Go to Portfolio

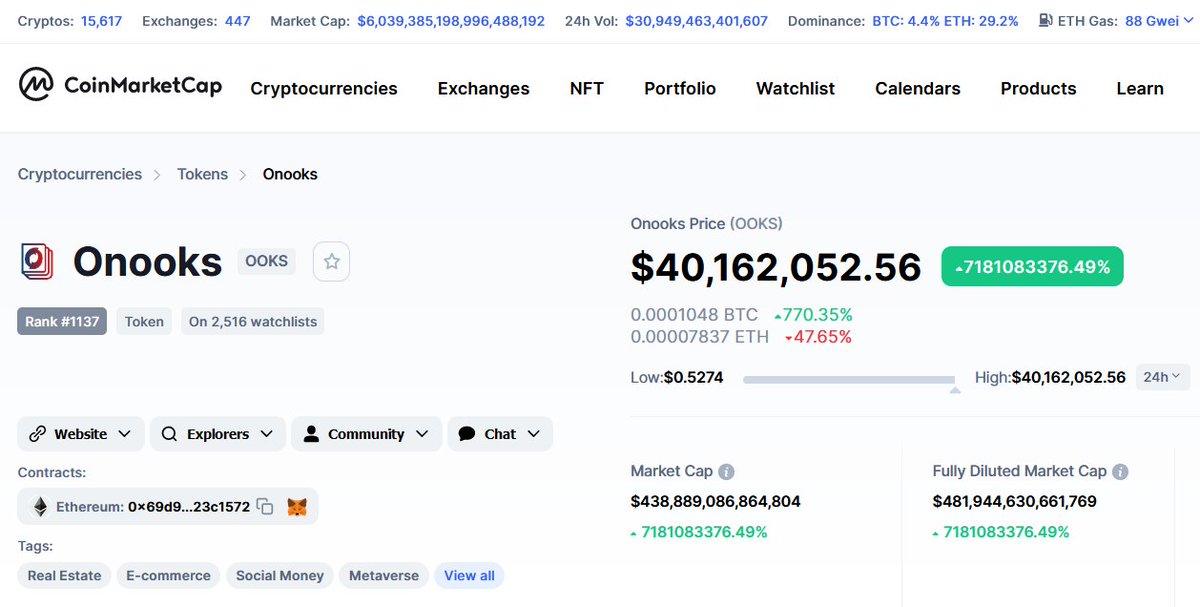click(x=680, y=88)
